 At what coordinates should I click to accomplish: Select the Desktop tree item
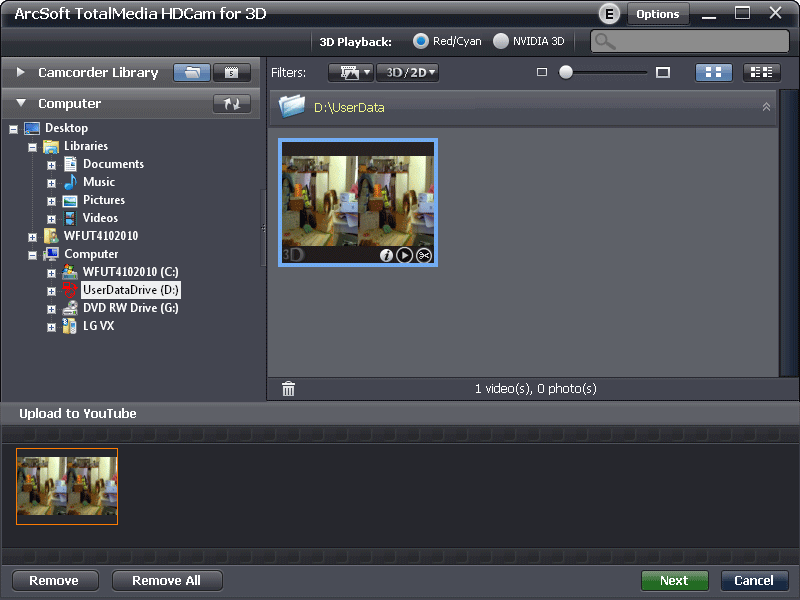pos(66,128)
